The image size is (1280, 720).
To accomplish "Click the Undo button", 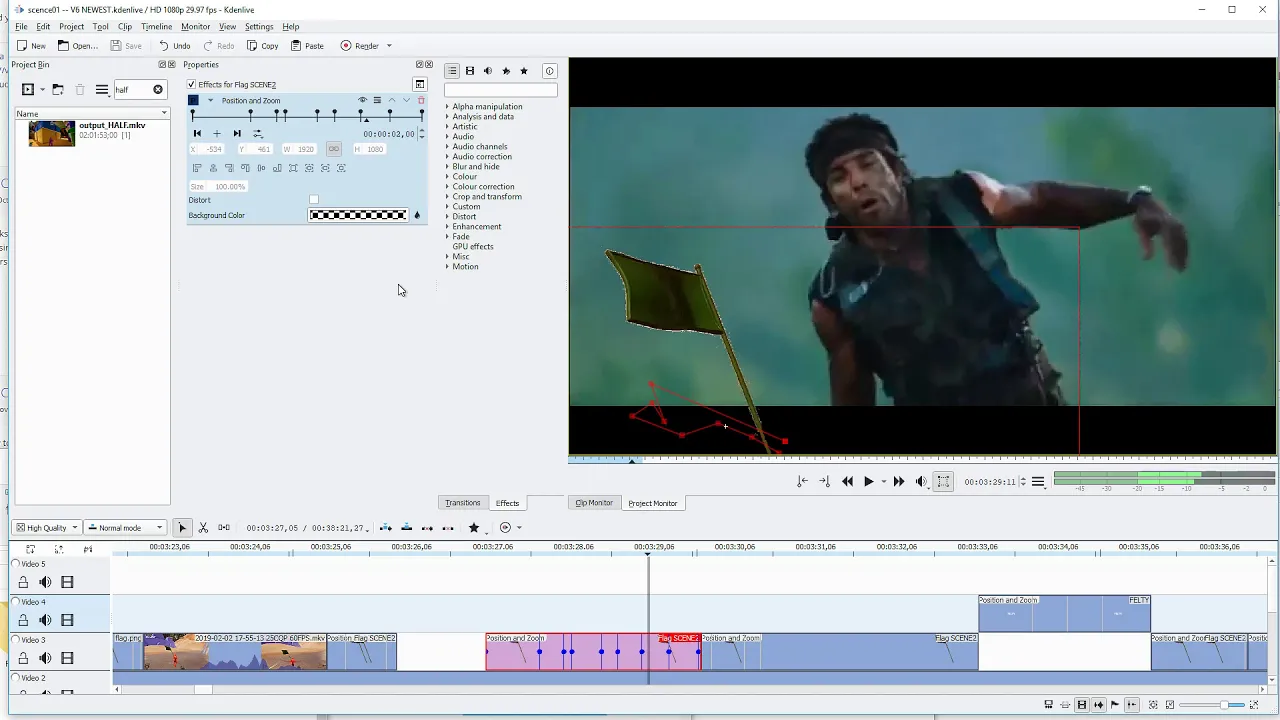I will (174, 46).
